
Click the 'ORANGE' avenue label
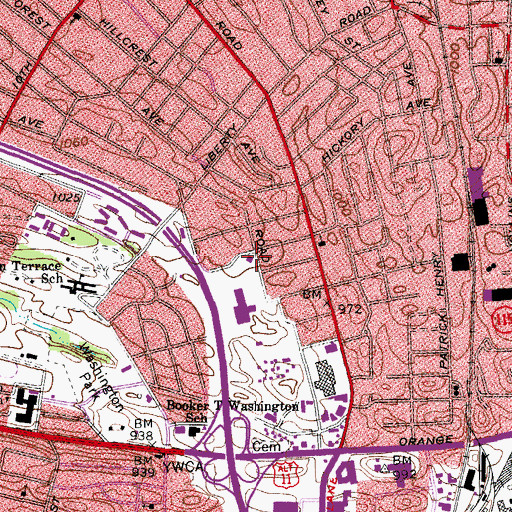tap(426, 441)
